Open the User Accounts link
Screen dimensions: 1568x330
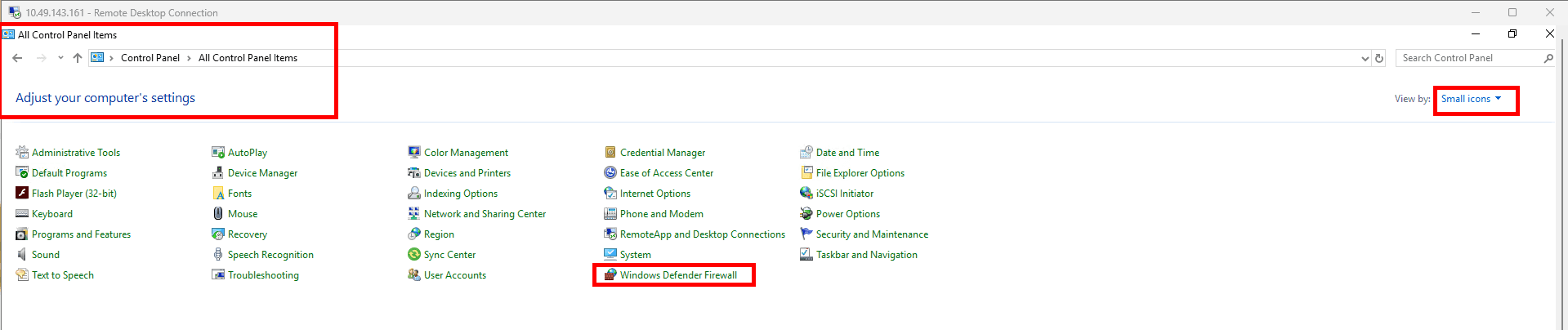point(454,275)
